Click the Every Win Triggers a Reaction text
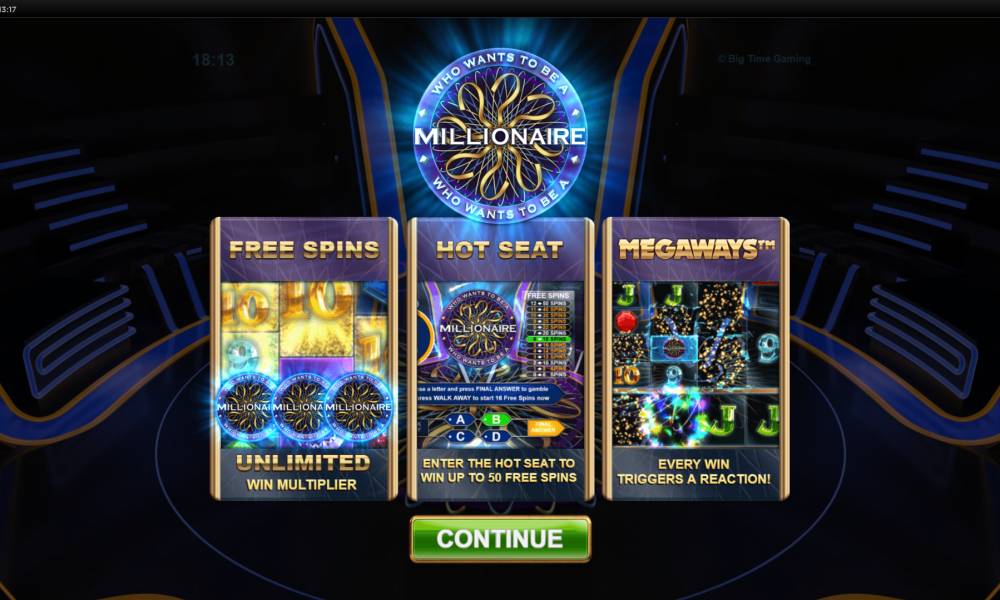1000x600 pixels. (x=693, y=471)
